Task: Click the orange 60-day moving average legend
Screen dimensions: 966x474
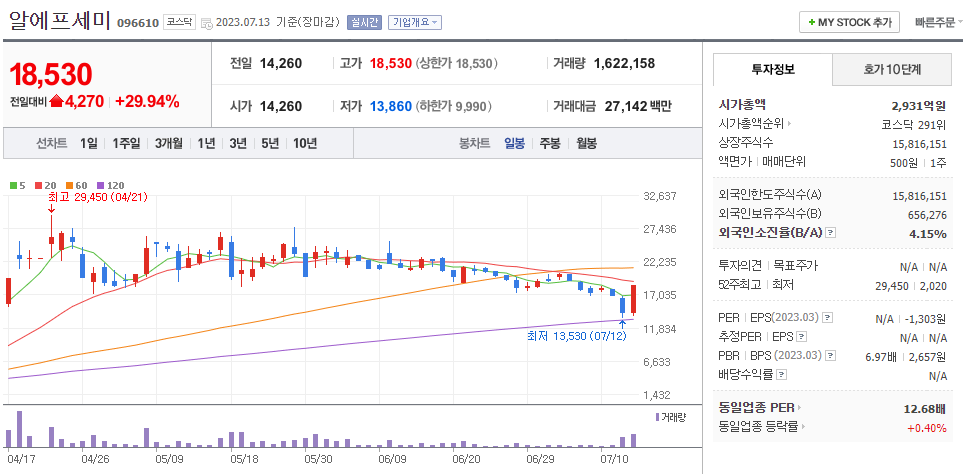Action: click(78, 185)
